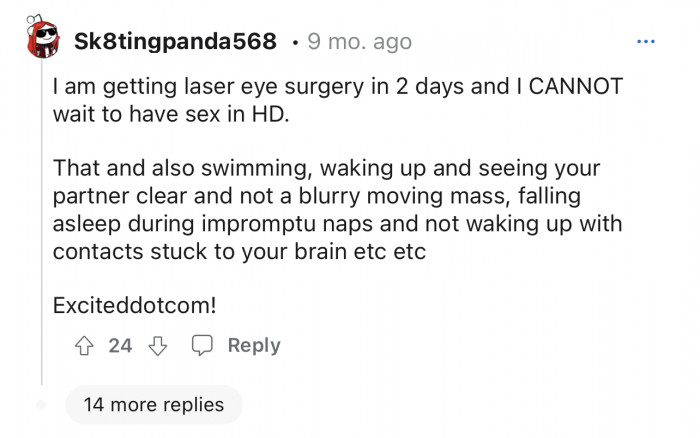Expand the "14 more replies" thread
This screenshot has width=700, height=438.
153,405
